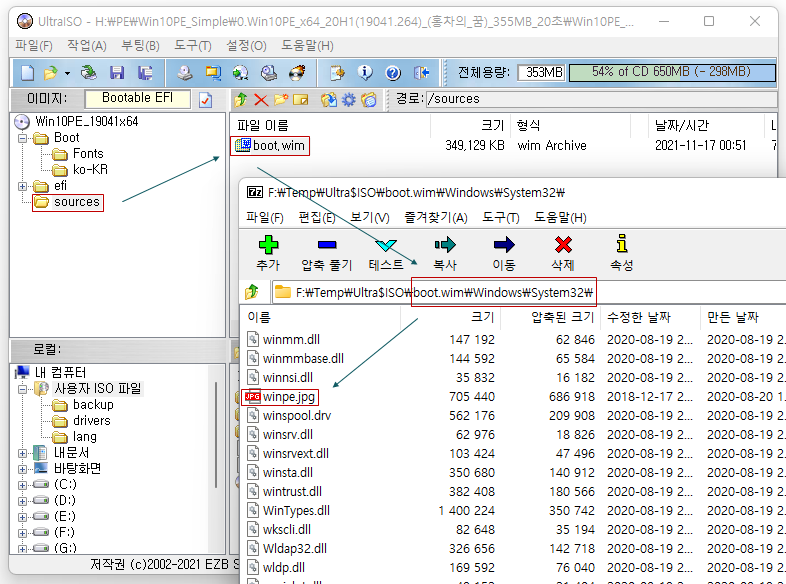Click the Exit door icon
This screenshot has height=584, width=786.
click(x=421, y=73)
